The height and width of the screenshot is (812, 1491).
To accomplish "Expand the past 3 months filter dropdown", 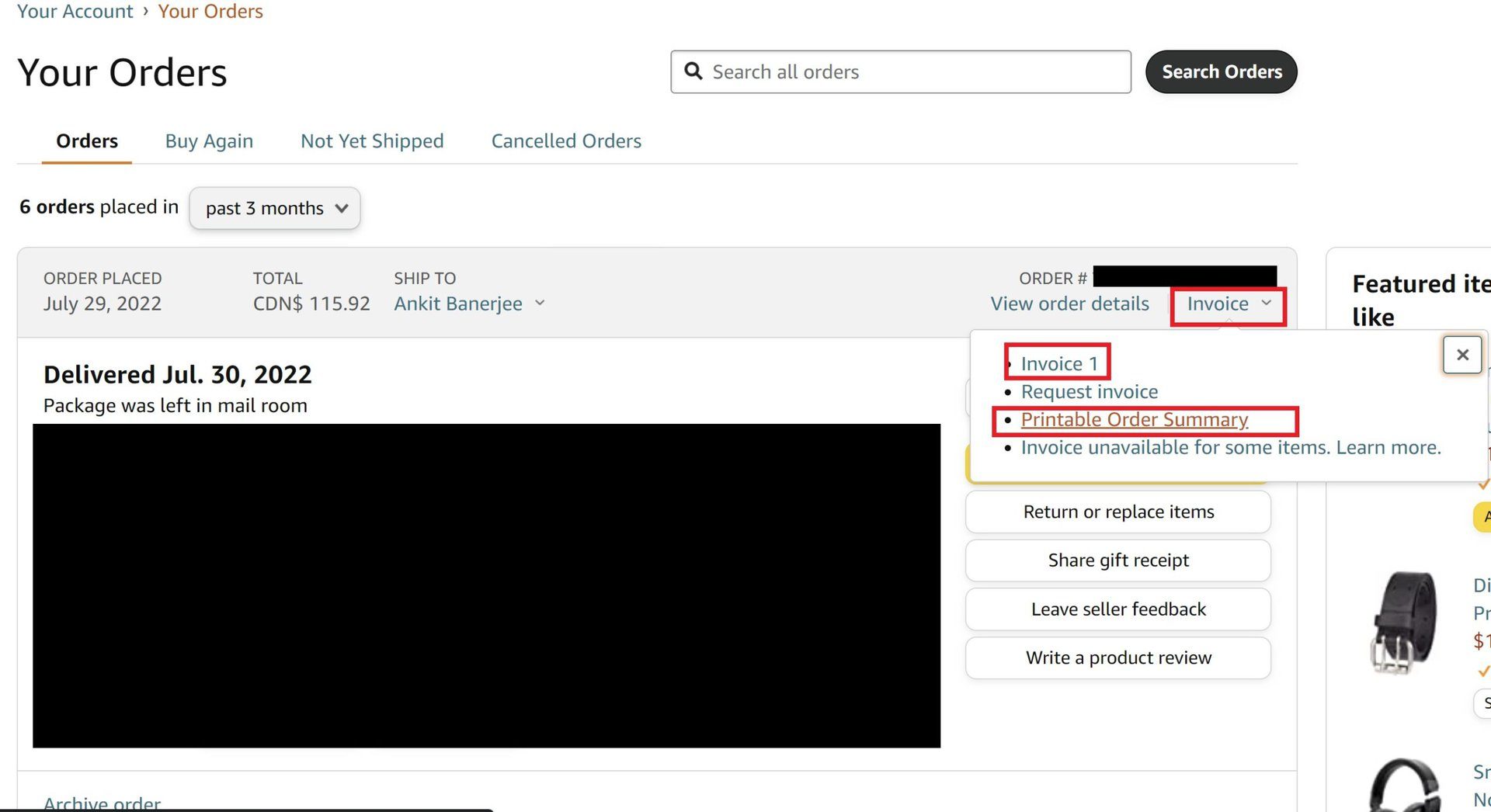I will click(x=273, y=208).
